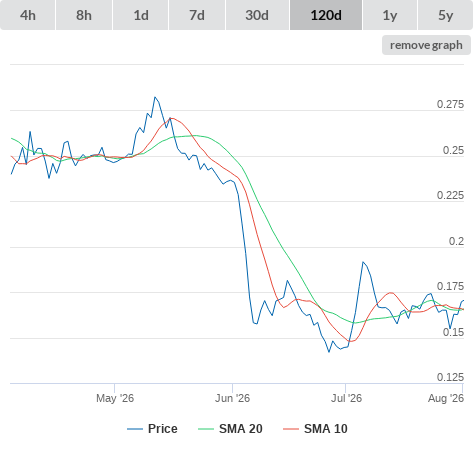Click the active 120d tab
The height and width of the screenshot is (455, 474).
click(326, 15)
